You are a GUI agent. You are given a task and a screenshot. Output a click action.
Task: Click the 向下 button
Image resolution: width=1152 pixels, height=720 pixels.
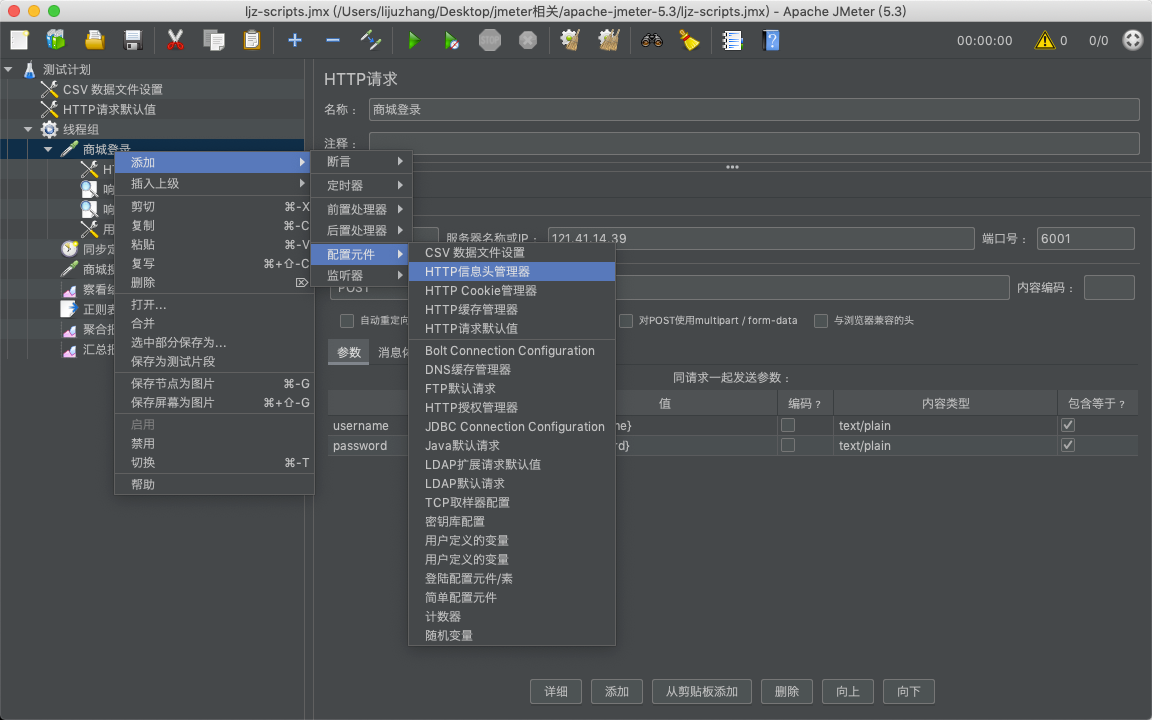click(x=909, y=691)
